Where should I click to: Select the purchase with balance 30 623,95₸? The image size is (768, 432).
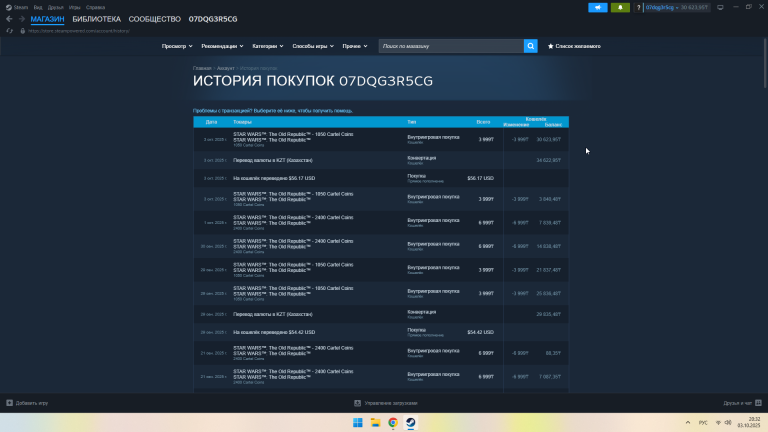pos(381,140)
